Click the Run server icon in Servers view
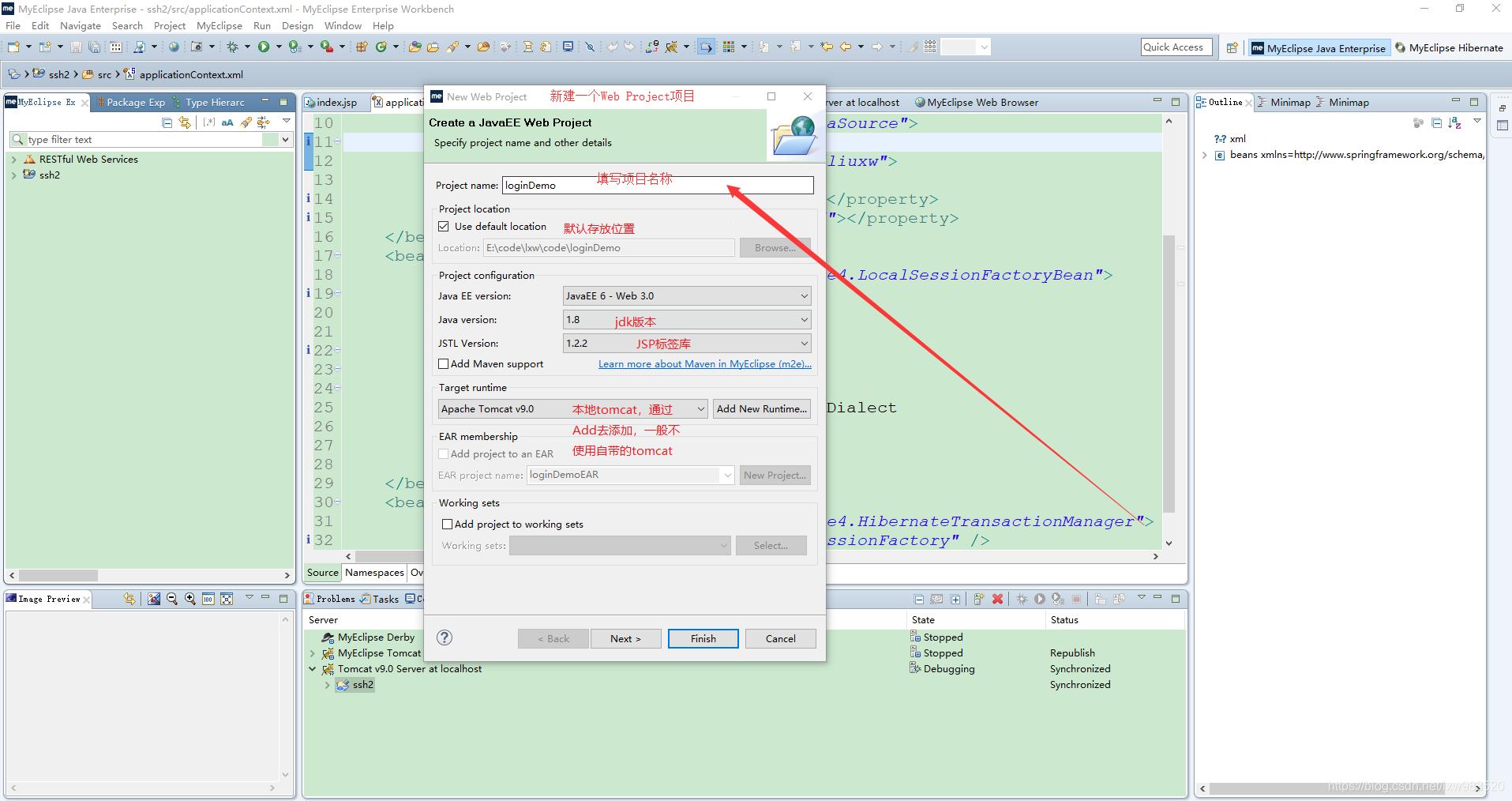This screenshot has width=1512, height=801. point(1040,599)
